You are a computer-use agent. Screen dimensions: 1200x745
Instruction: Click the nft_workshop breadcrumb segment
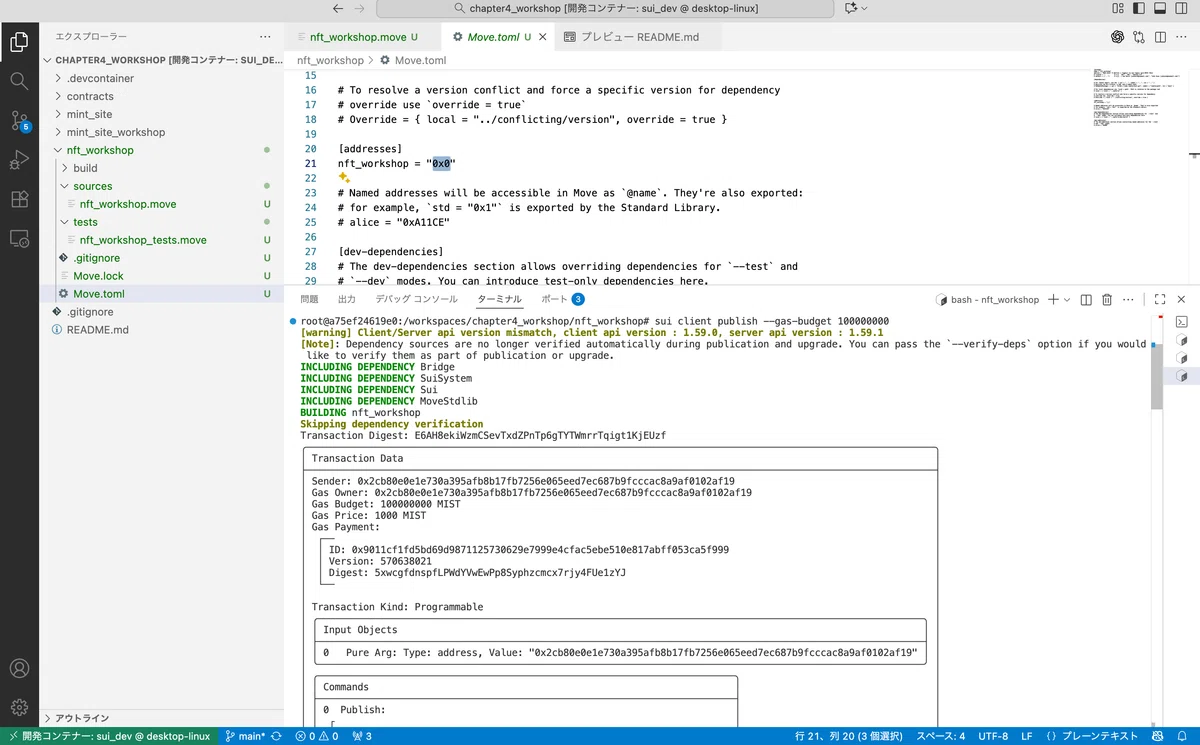[x=330, y=60]
